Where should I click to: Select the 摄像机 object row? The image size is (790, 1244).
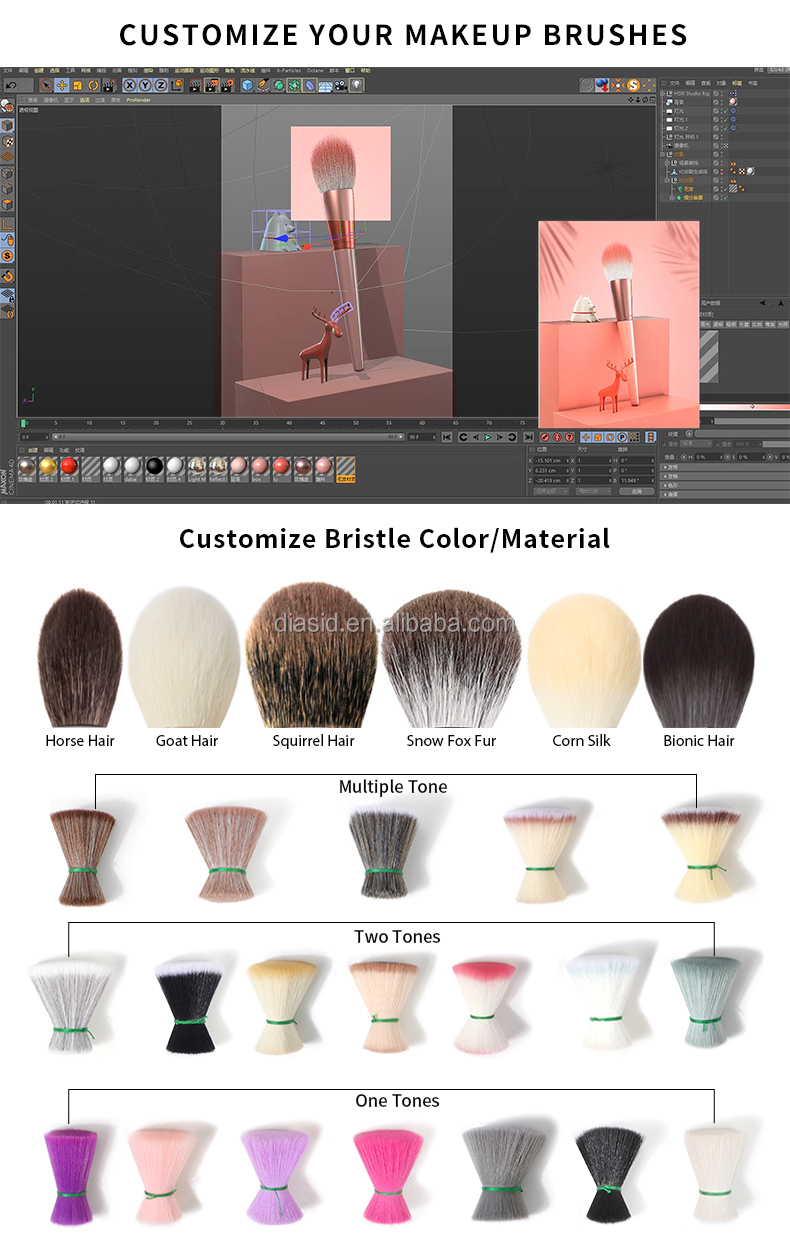tap(681, 145)
